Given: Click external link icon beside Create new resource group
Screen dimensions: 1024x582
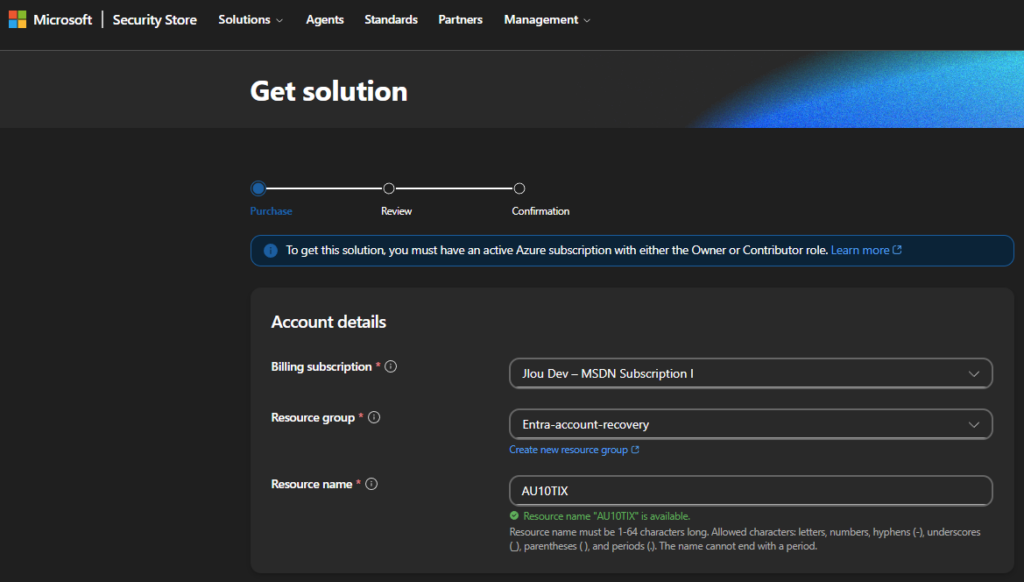Looking at the screenshot, I should (x=635, y=450).
